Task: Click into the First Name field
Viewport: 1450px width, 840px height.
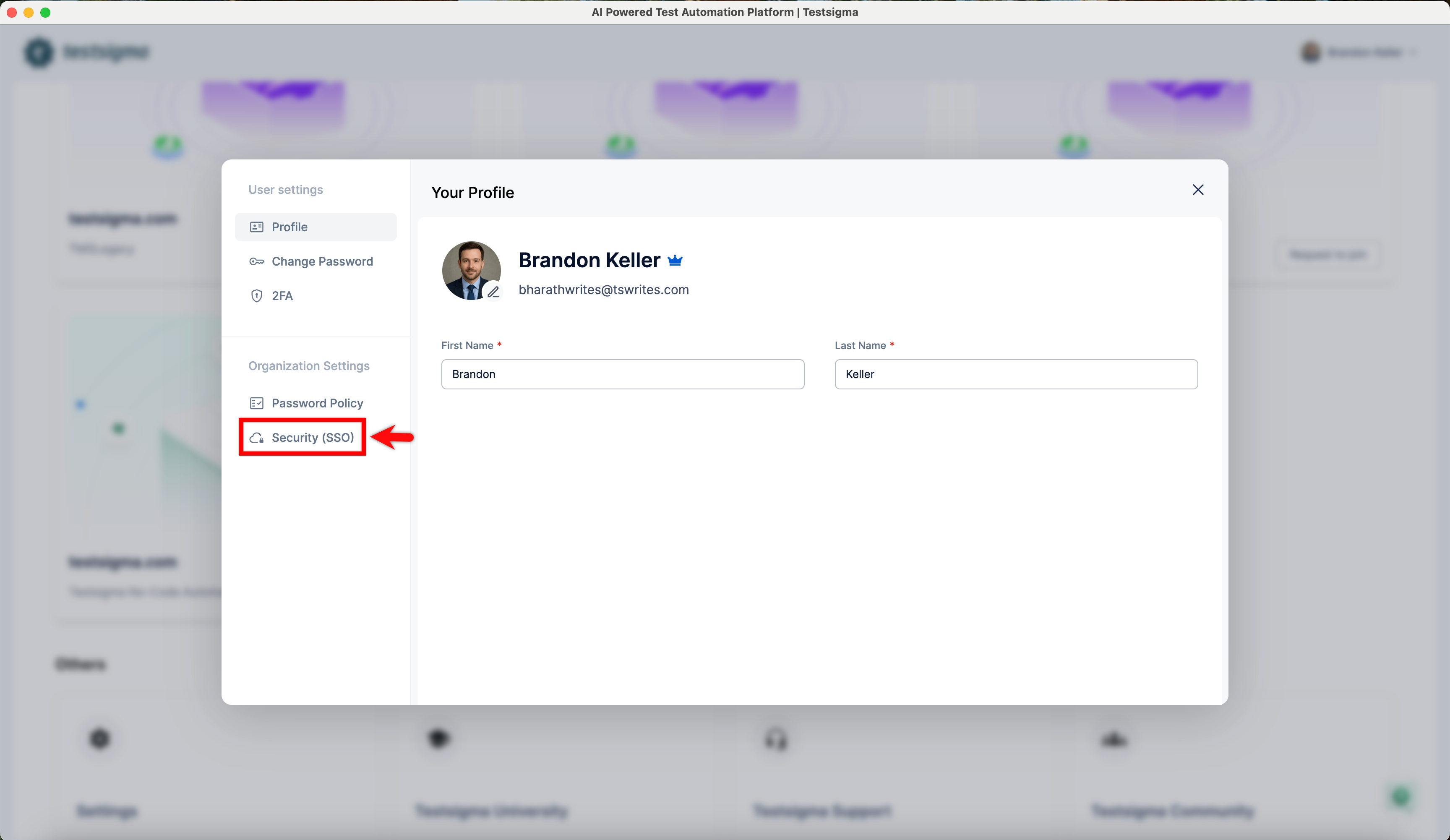Action: point(623,374)
